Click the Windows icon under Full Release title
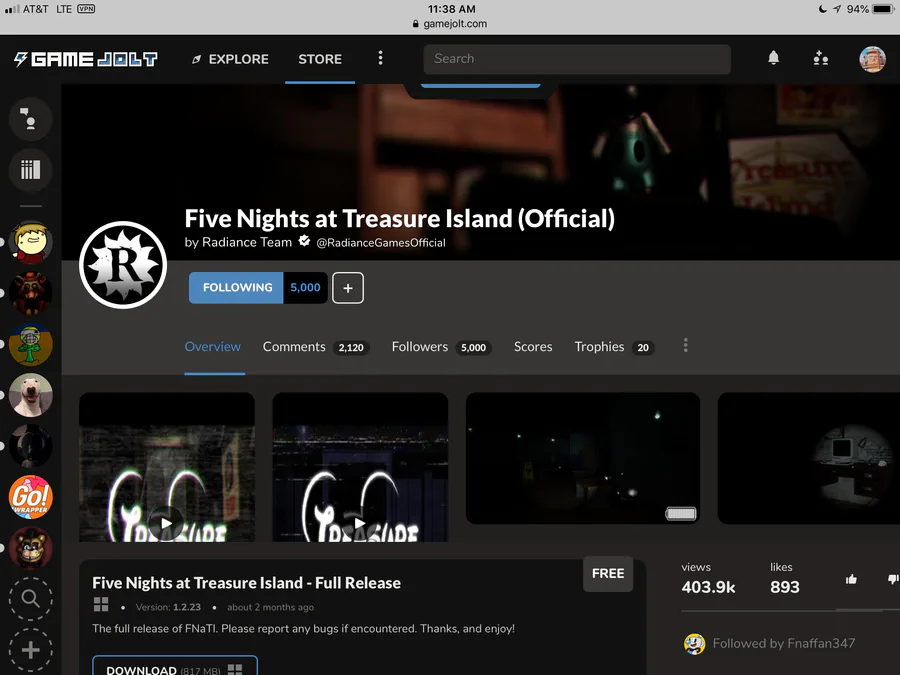 101,604
